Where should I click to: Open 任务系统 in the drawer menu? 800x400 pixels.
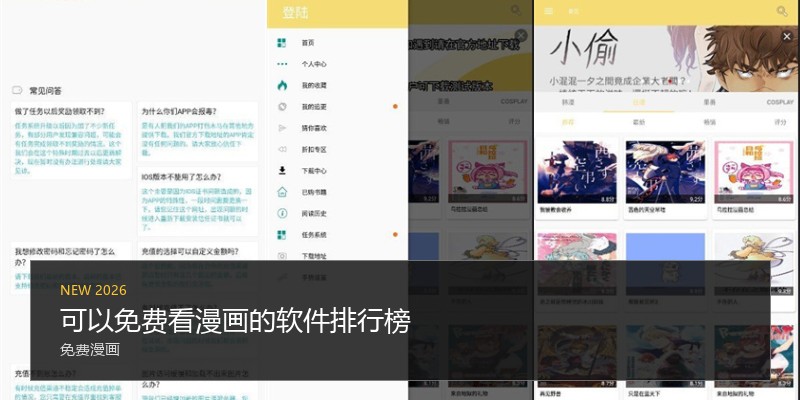314,235
